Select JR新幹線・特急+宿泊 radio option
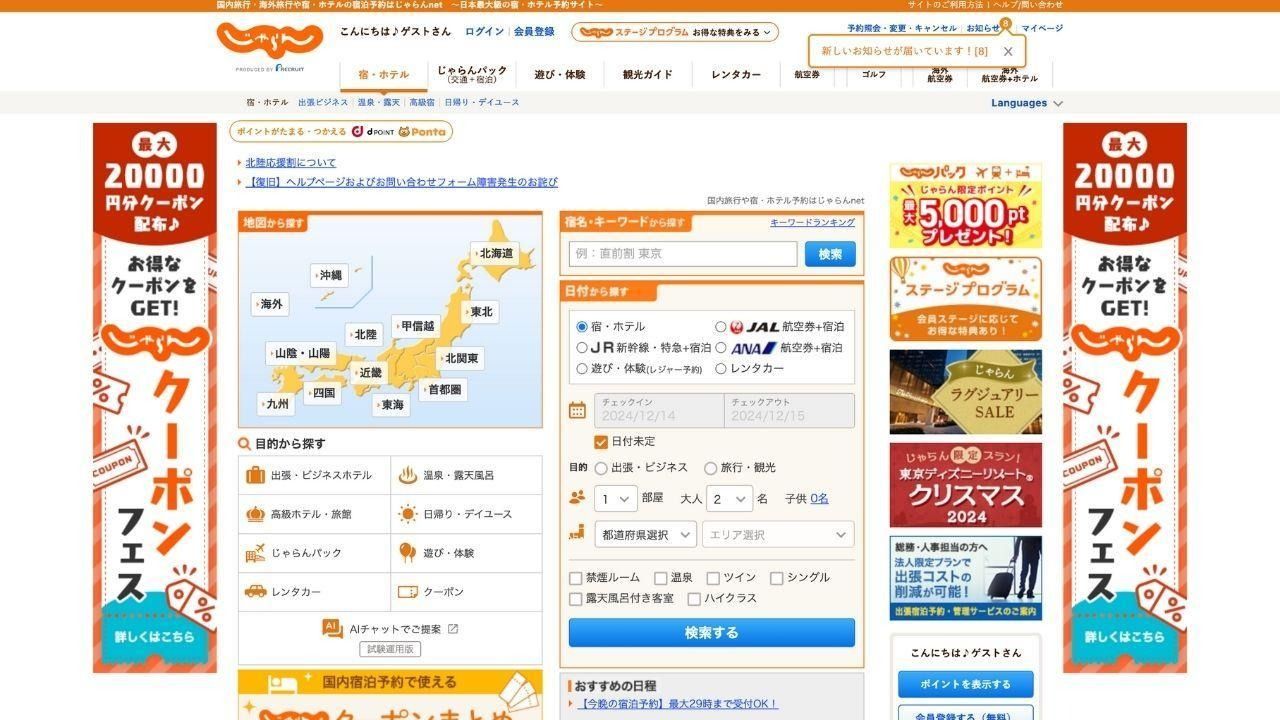 pos(582,348)
